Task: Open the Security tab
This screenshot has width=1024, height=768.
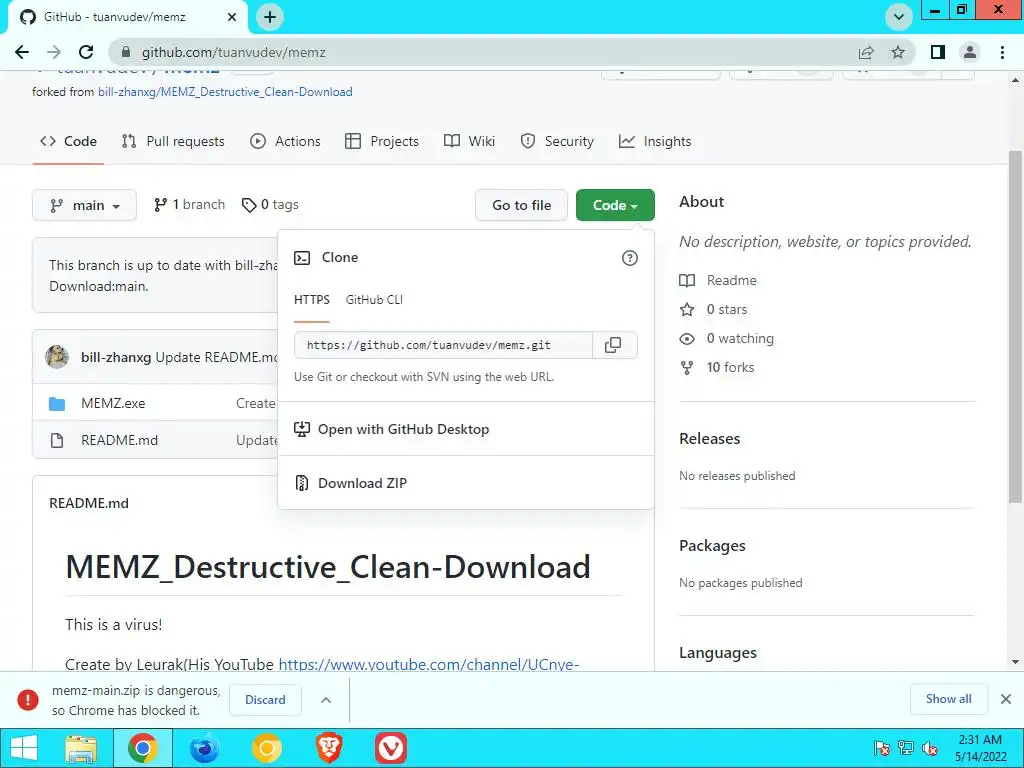Action: (557, 141)
